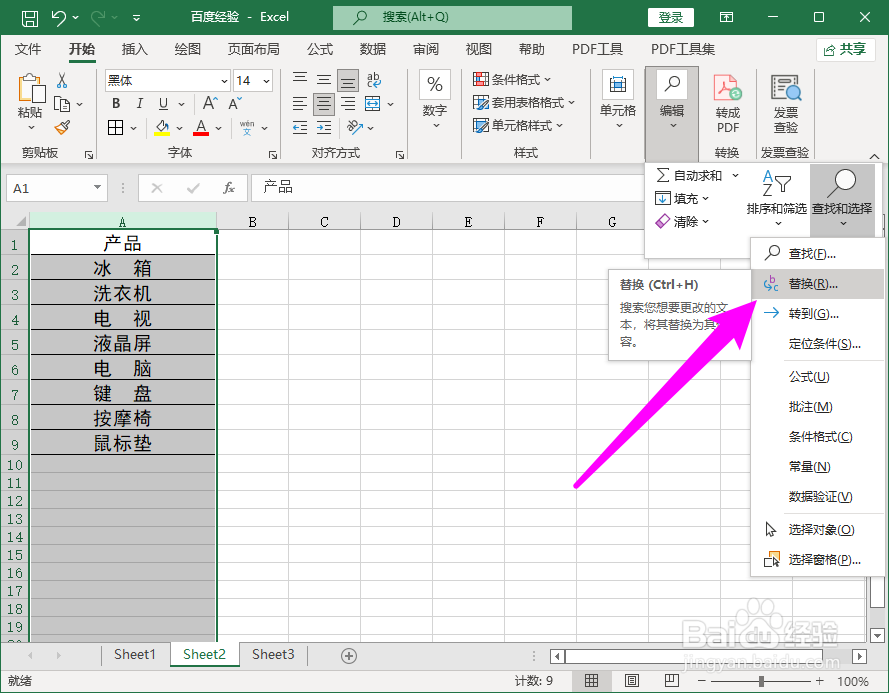Open the 单元格样式 dropdown
The width and height of the screenshot is (889, 693).
[518, 125]
